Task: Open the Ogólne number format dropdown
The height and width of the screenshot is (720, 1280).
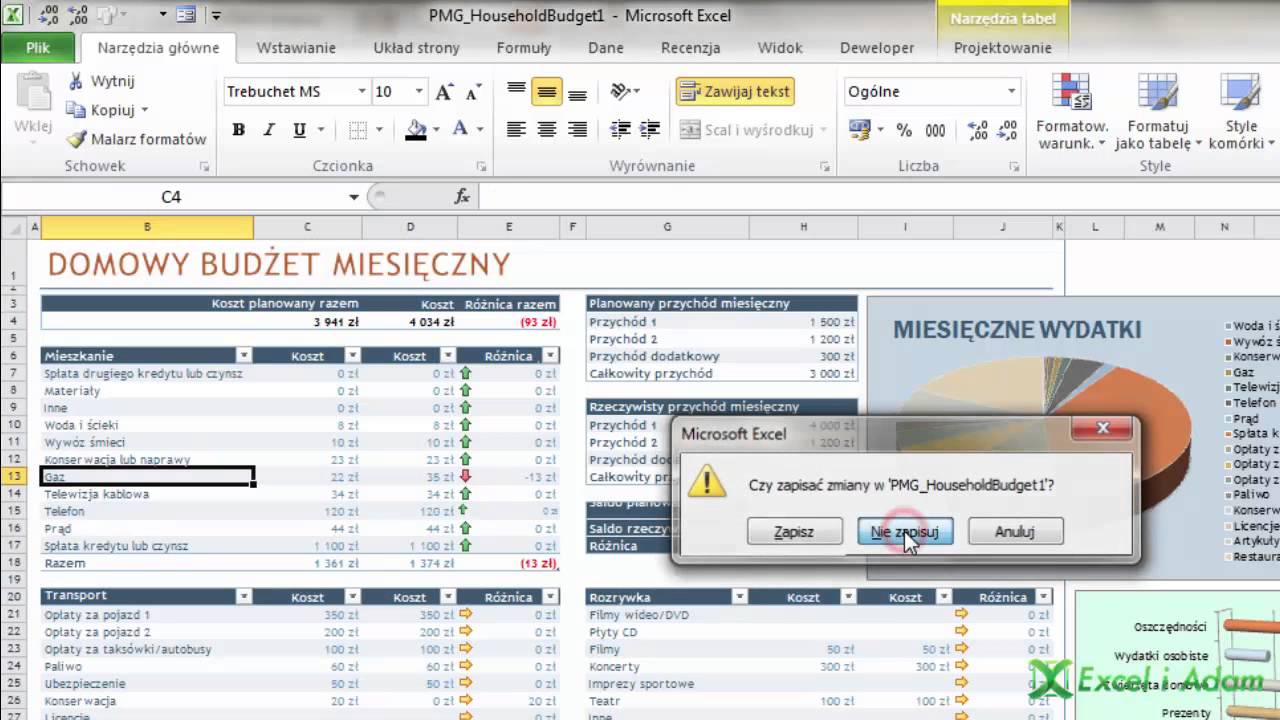Action: coord(1011,92)
